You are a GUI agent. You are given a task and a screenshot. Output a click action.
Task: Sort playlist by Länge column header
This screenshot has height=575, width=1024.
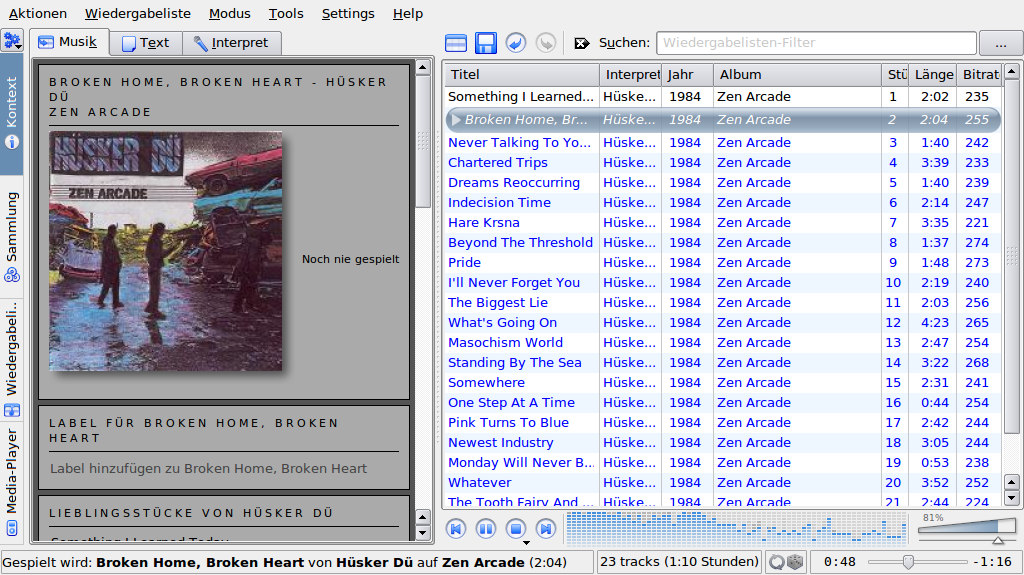(x=933, y=74)
